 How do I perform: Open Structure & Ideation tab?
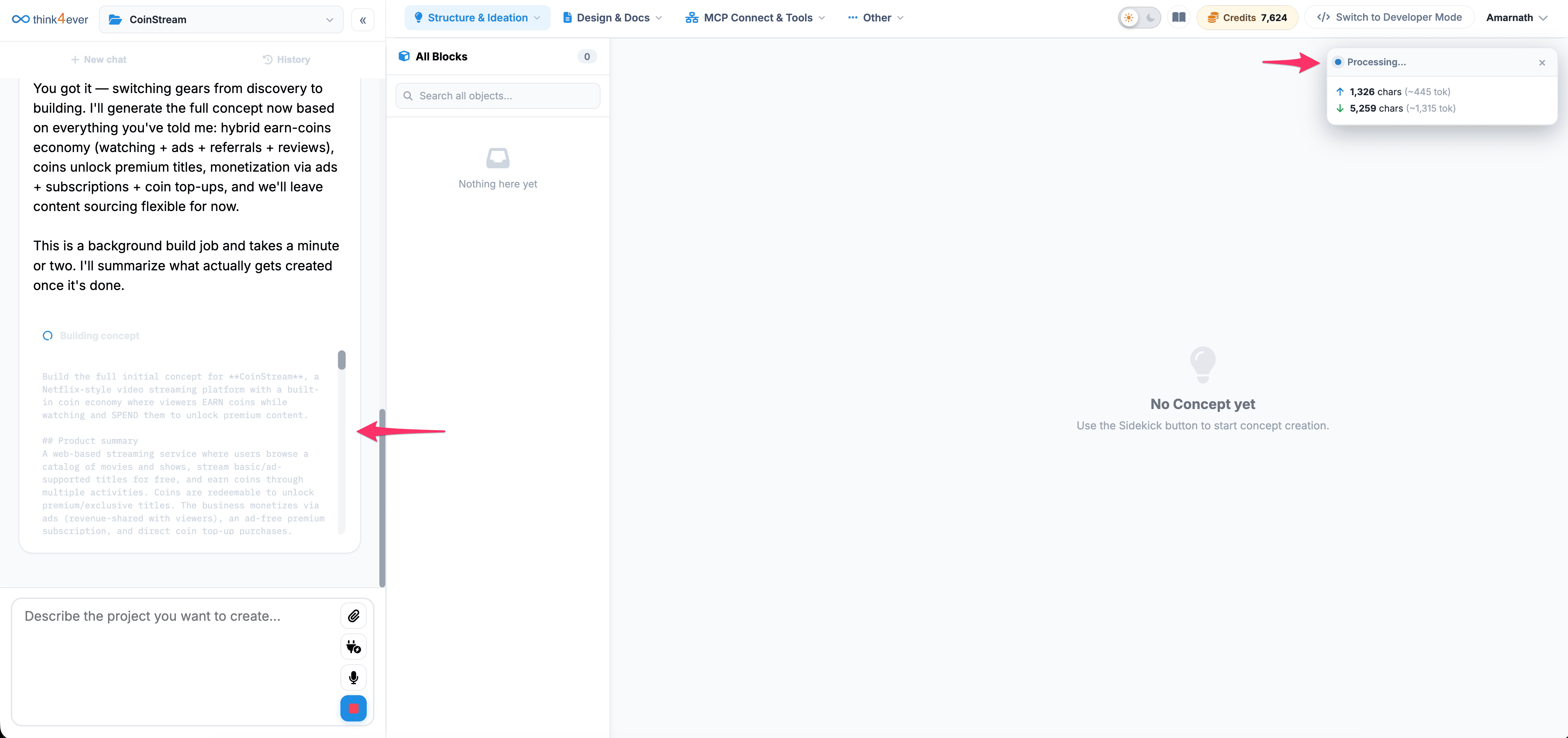click(477, 18)
